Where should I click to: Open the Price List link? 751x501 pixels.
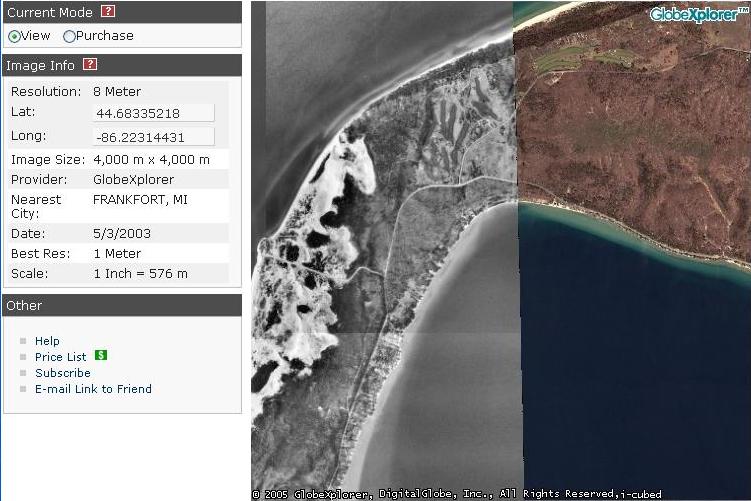(60, 357)
